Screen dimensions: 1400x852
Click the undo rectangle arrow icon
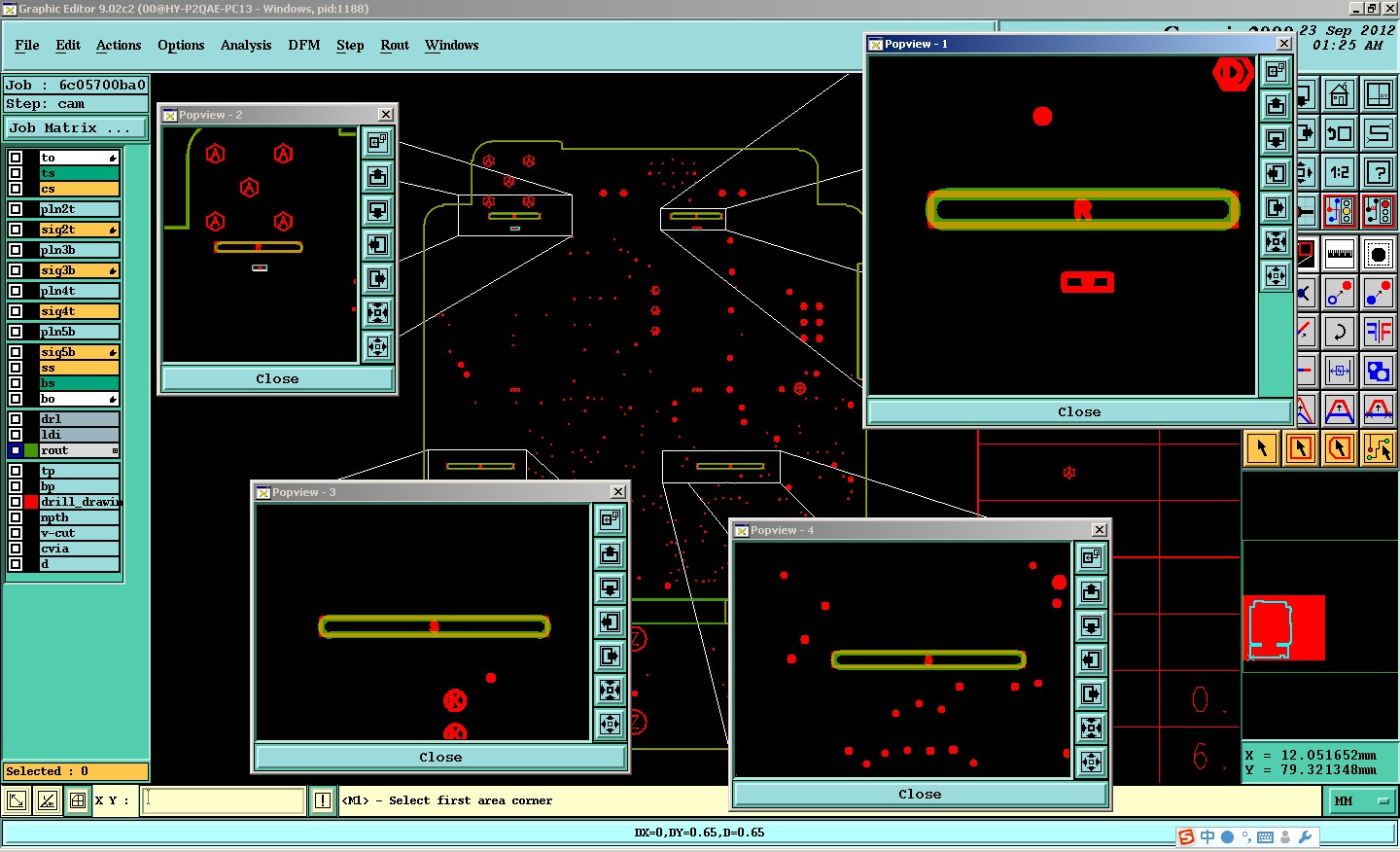[1340, 133]
